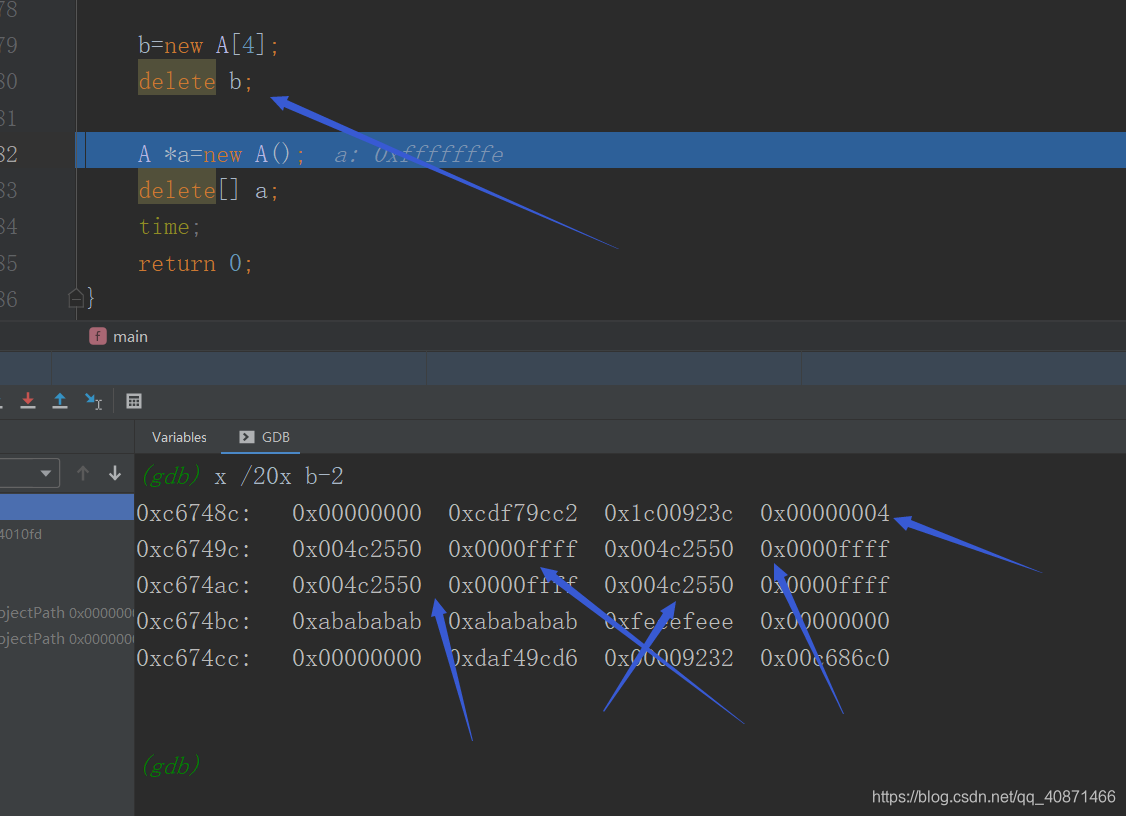This screenshot has height=816, width=1126.
Task: Select the highlighted frame row in Frames list
Action: [x=67, y=507]
